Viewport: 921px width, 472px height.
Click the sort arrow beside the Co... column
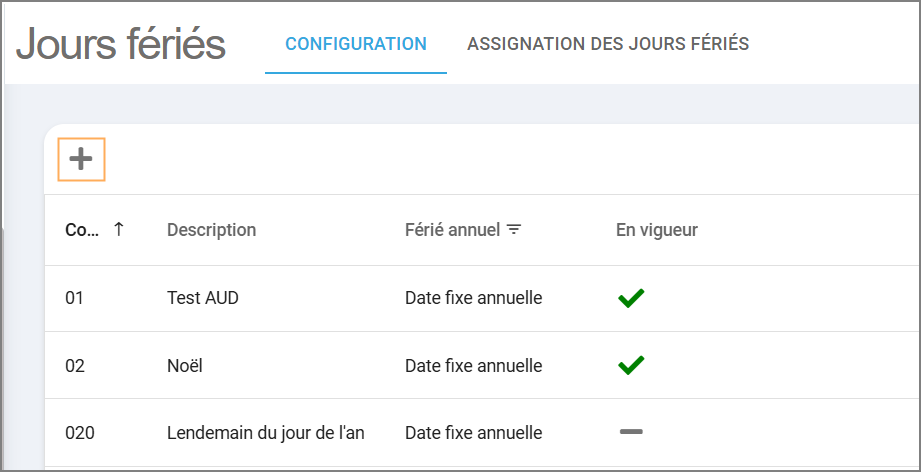click(119, 229)
